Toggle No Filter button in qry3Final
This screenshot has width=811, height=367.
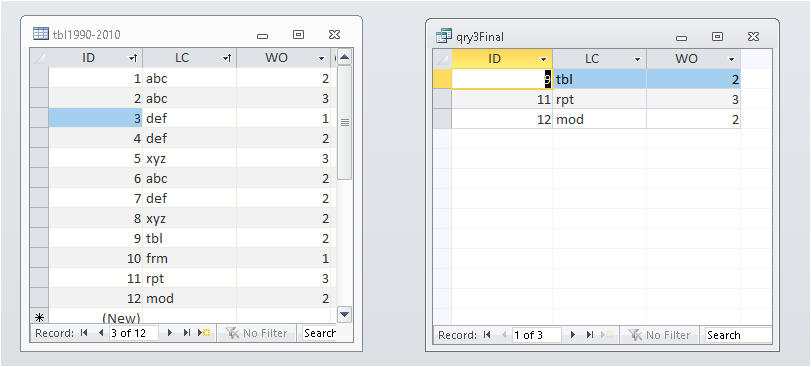[660, 335]
